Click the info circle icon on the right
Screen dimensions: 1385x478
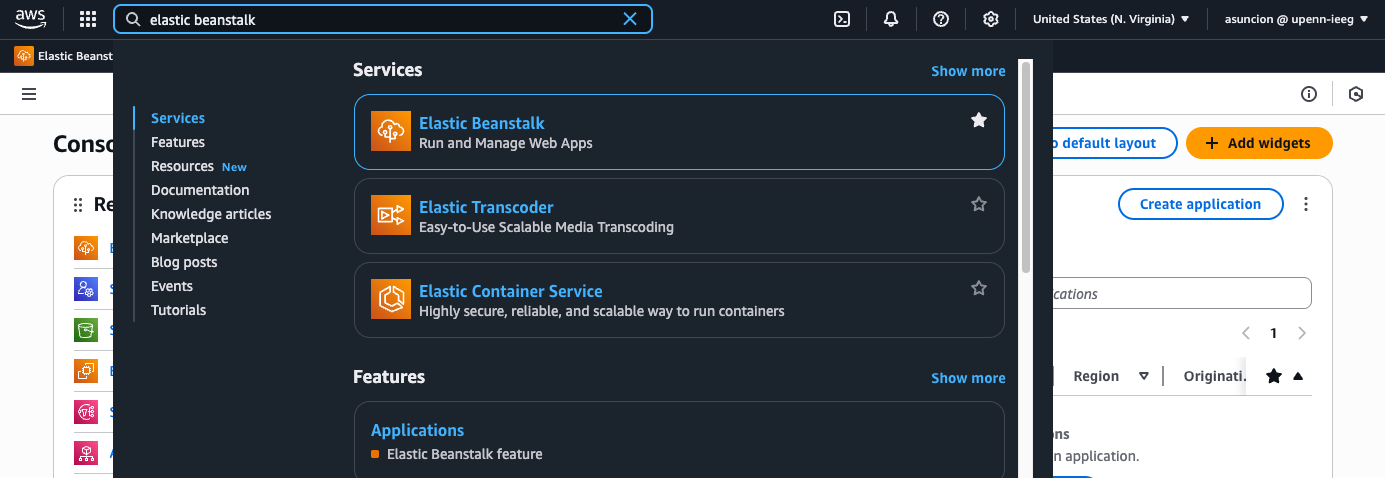(1309, 94)
